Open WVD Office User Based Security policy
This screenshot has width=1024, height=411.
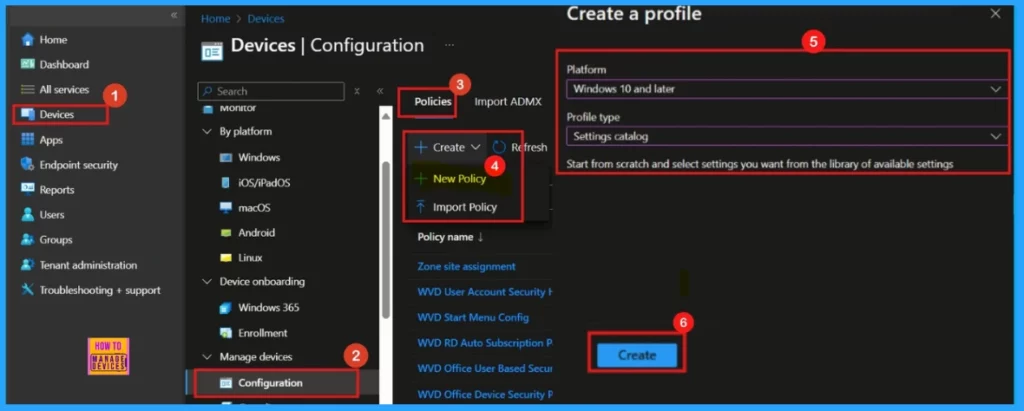[x=485, y=369]
